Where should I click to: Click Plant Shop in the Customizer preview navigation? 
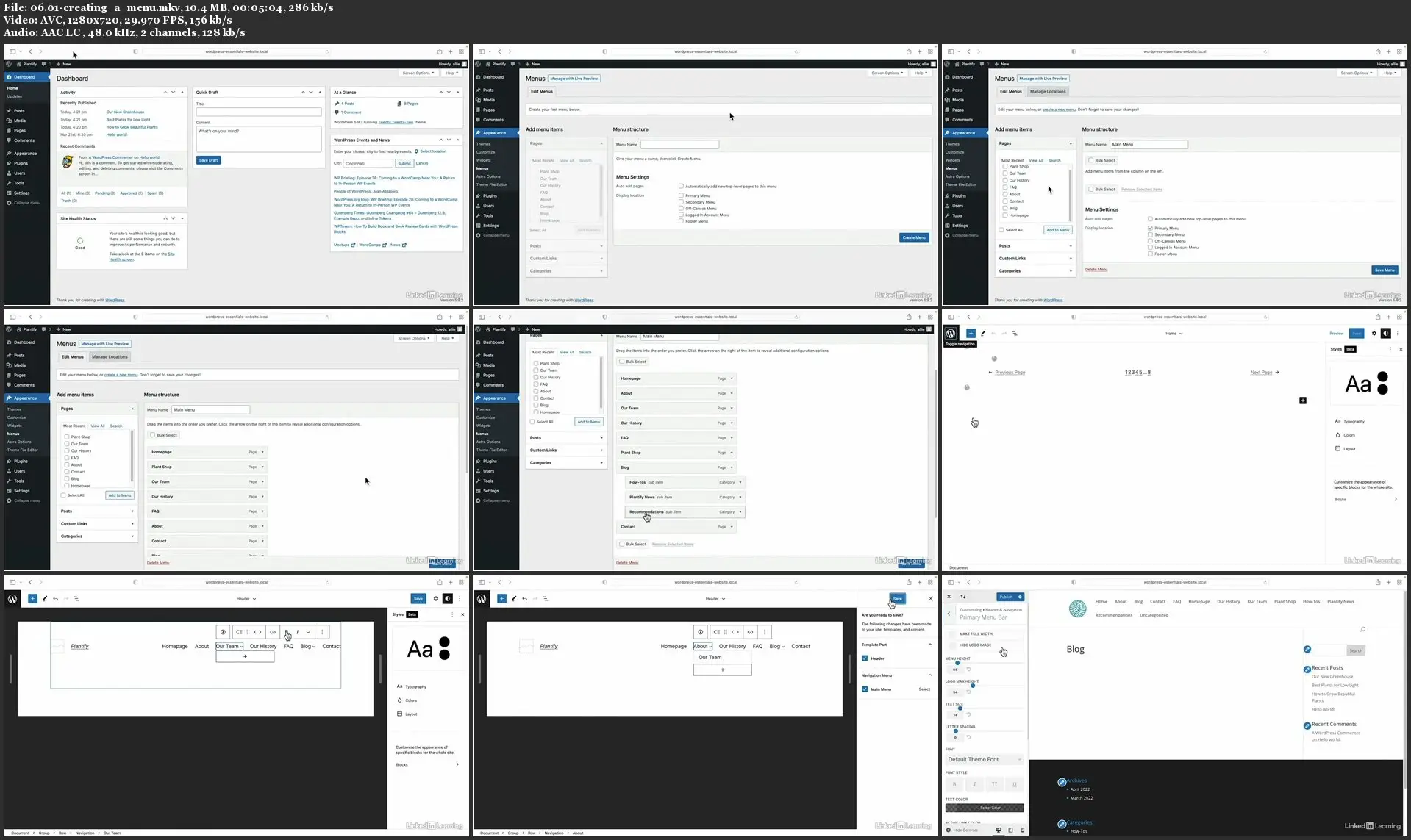coord(1285,602)
